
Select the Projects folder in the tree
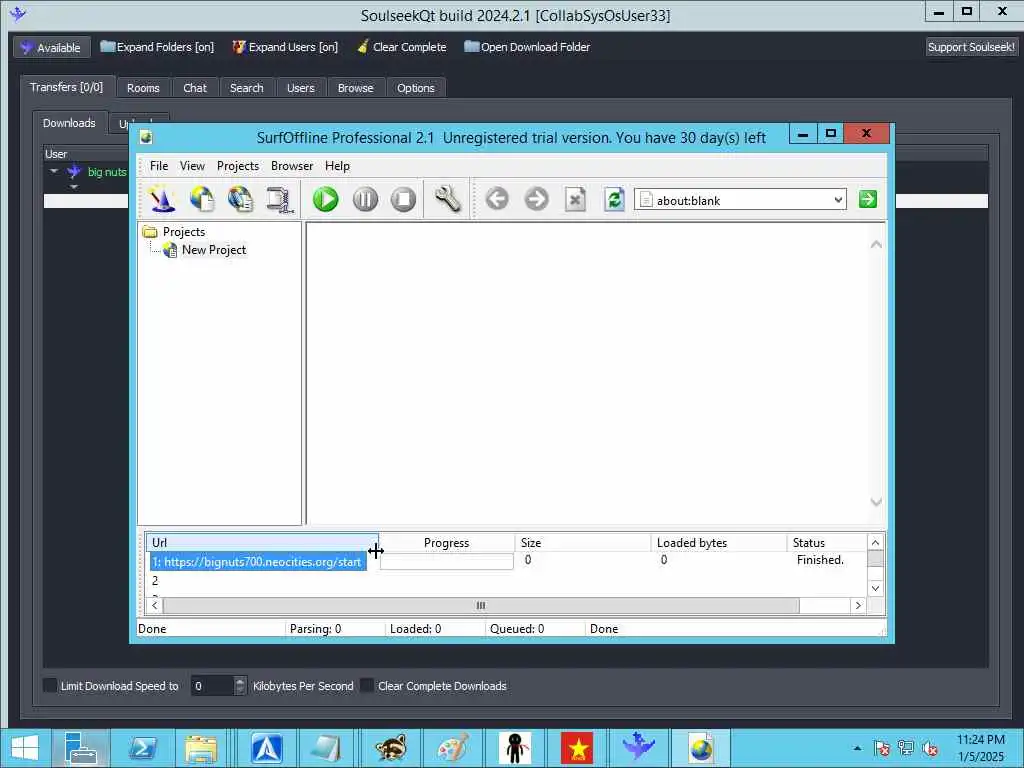pos(184,232)
